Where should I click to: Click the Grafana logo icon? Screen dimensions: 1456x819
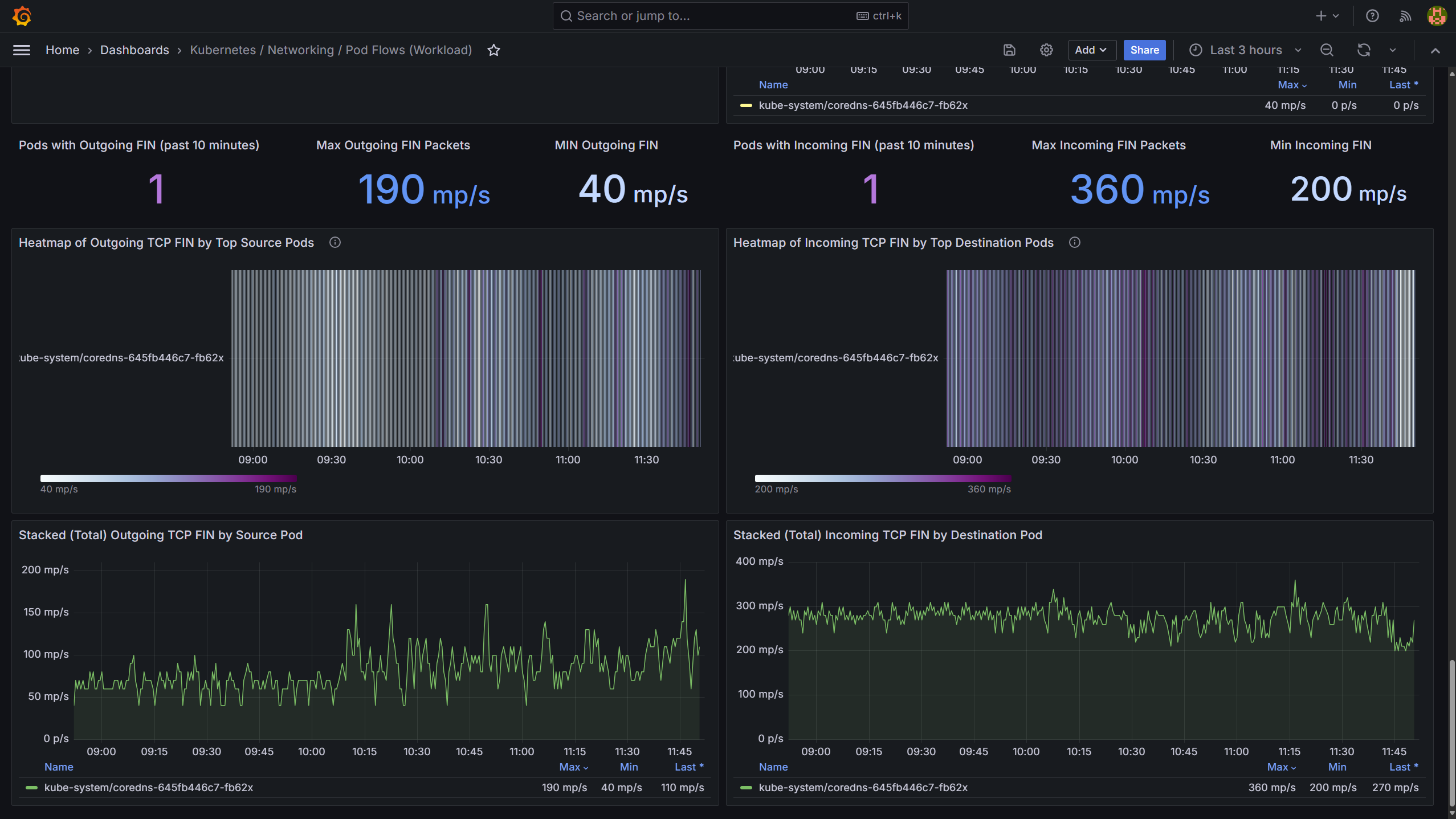click(x=22, y=16)
